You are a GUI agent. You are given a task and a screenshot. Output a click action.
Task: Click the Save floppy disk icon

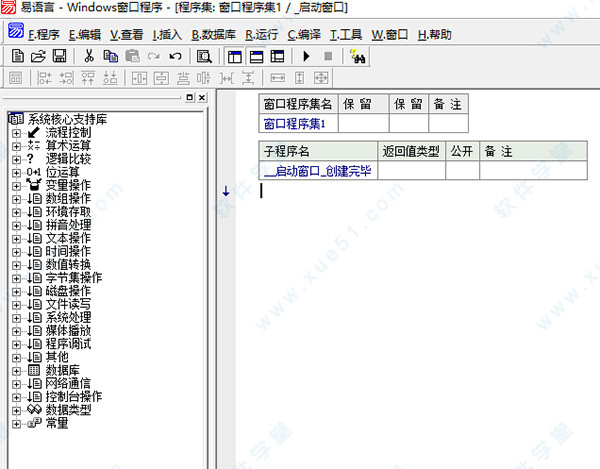point(59,56)
